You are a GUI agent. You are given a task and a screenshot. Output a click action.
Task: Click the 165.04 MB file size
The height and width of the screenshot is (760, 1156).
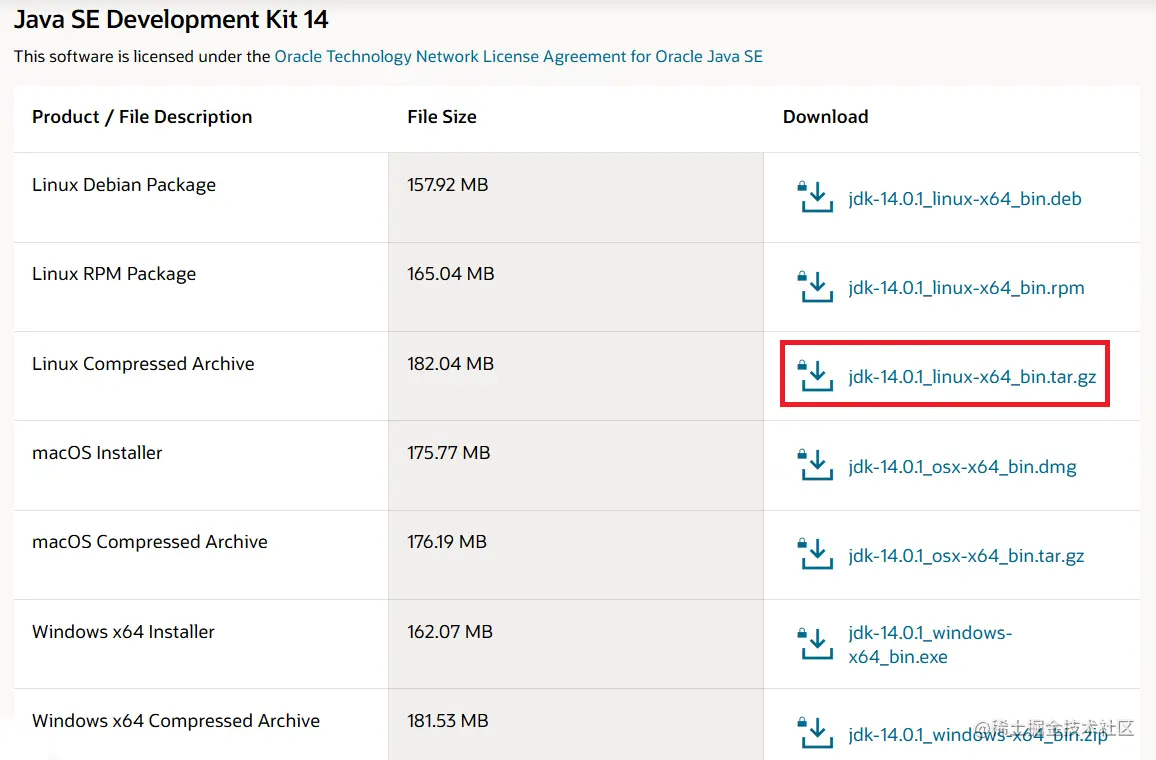coord(450,274)
